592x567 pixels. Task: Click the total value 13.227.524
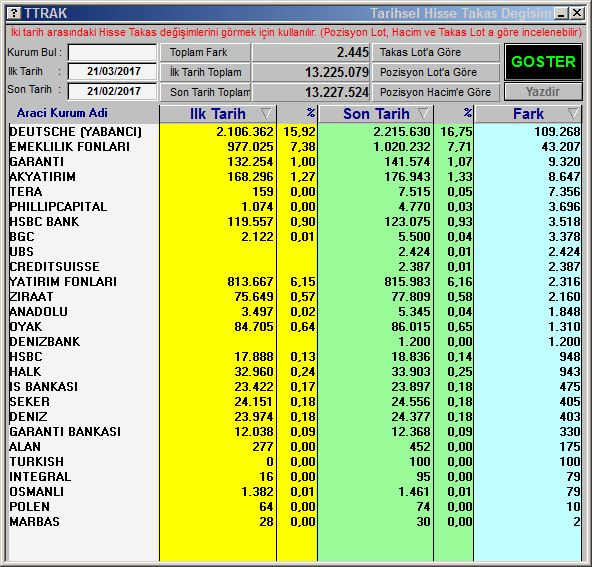click(x=337, y=92)
